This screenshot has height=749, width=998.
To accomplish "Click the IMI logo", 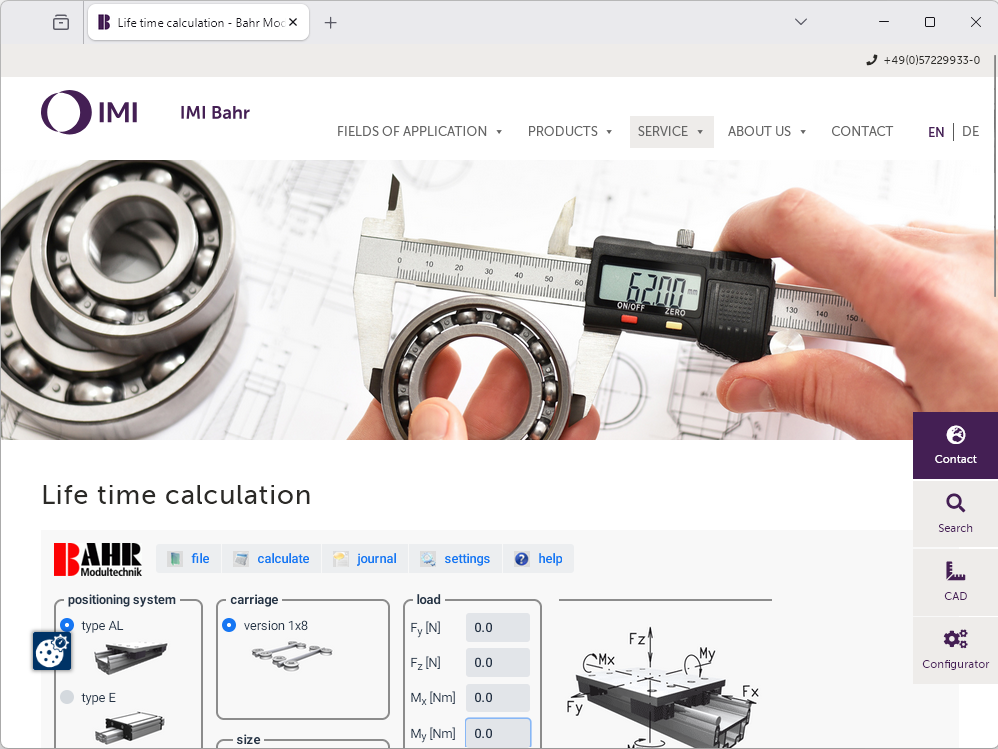I will coord(90,112).
